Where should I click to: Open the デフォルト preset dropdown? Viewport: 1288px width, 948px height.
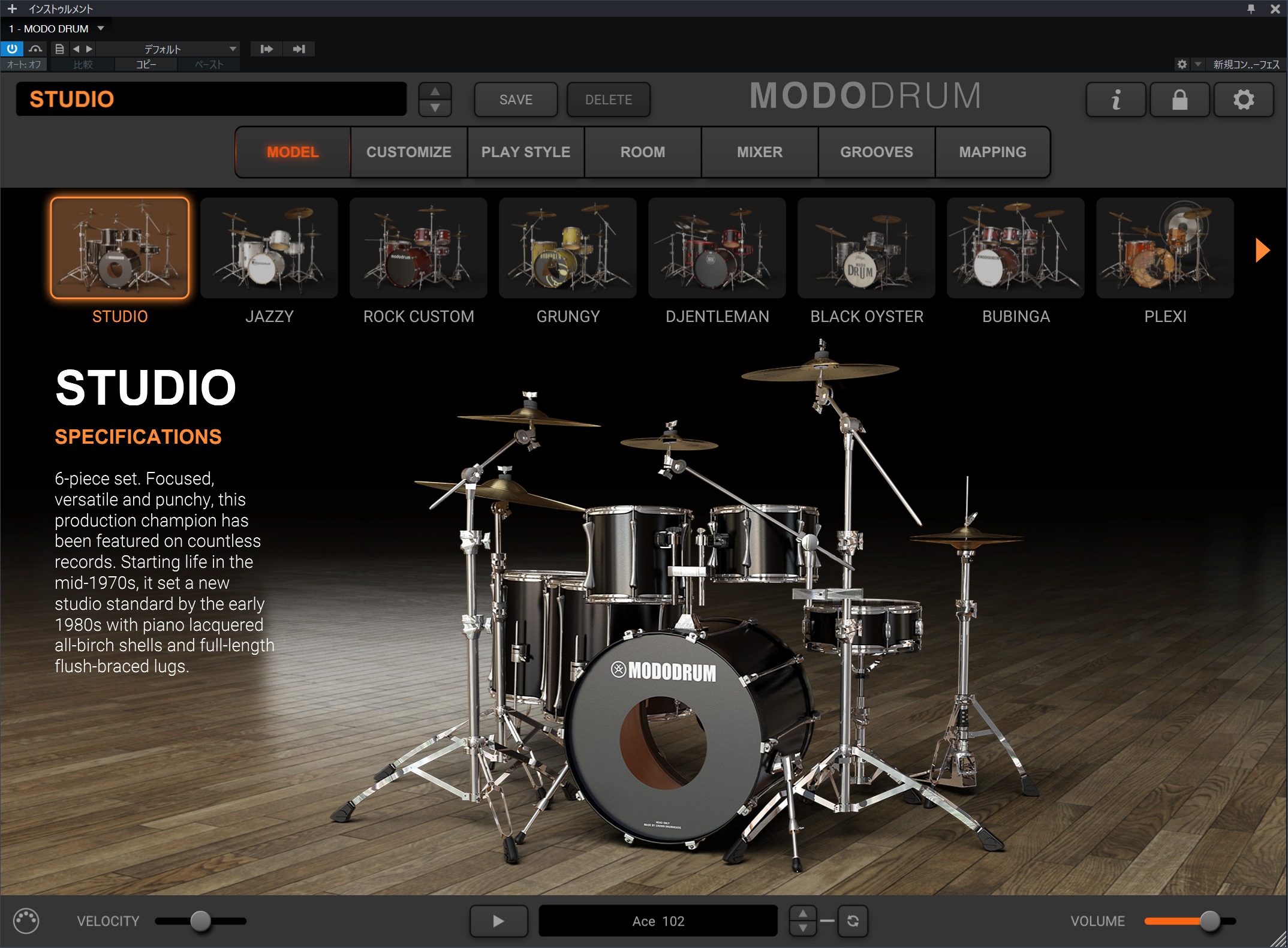click(x=168, y=49)
